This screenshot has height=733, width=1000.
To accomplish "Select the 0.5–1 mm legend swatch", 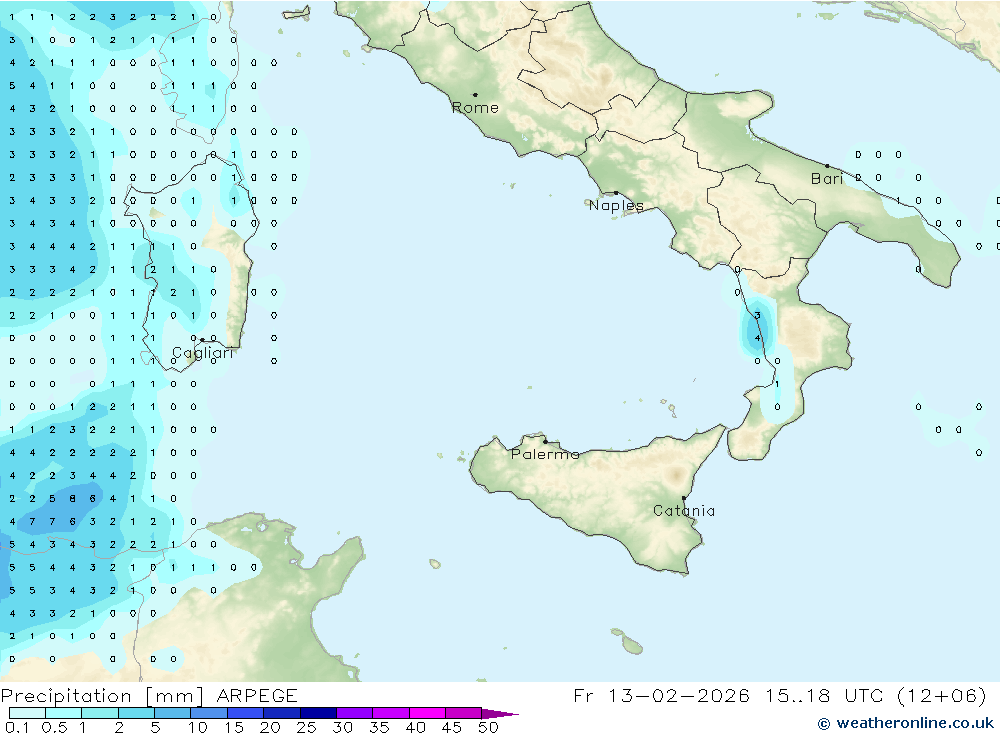I will click(63, 713).
